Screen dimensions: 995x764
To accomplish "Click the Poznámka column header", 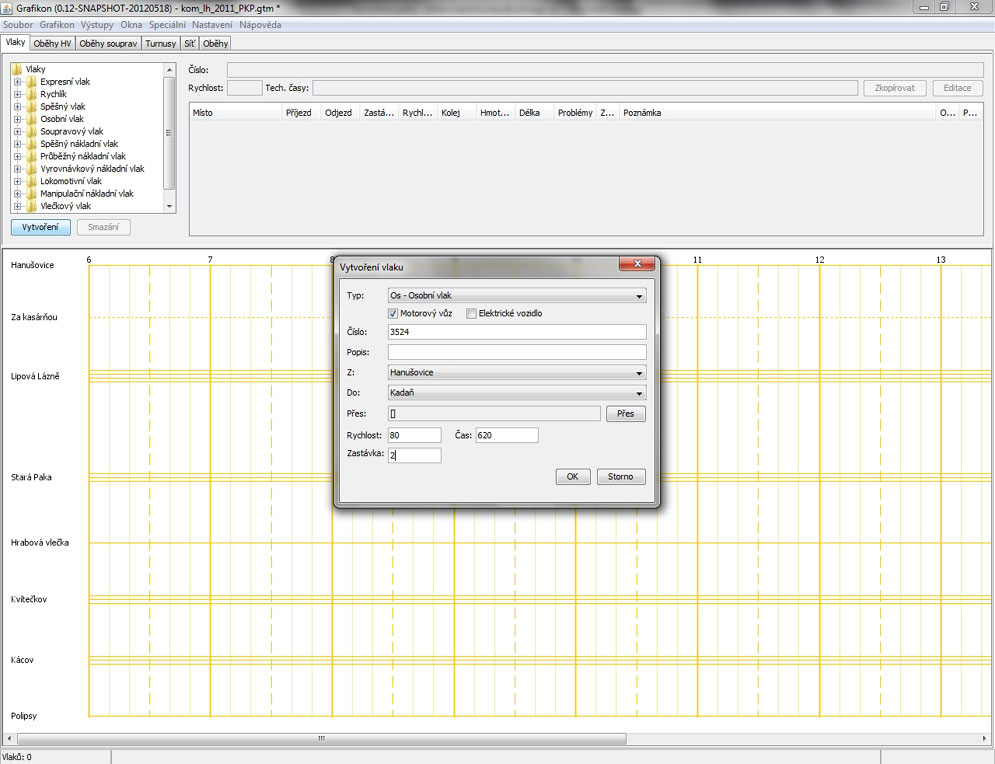I will click(x=777, y=113).
